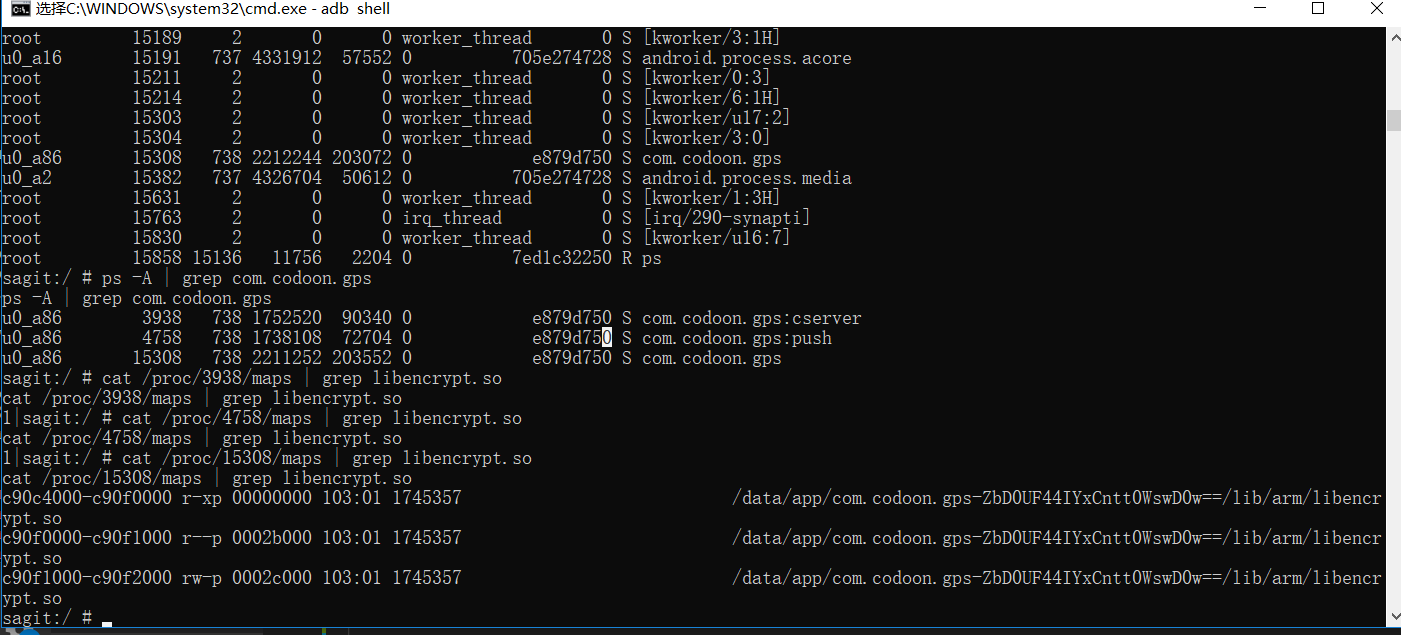Click address range c90c4000-c90f0000
1401x635 pixels.
(x=87, y=498)
